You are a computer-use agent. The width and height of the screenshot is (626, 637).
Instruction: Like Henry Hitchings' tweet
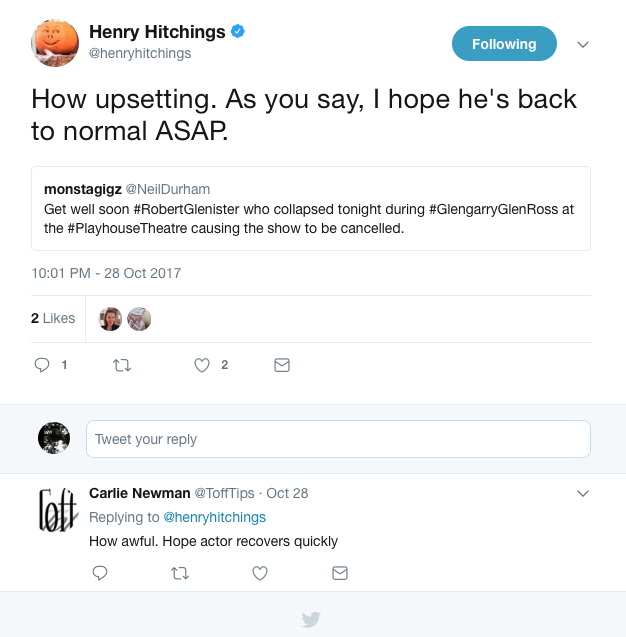click(x=202, y=366)
